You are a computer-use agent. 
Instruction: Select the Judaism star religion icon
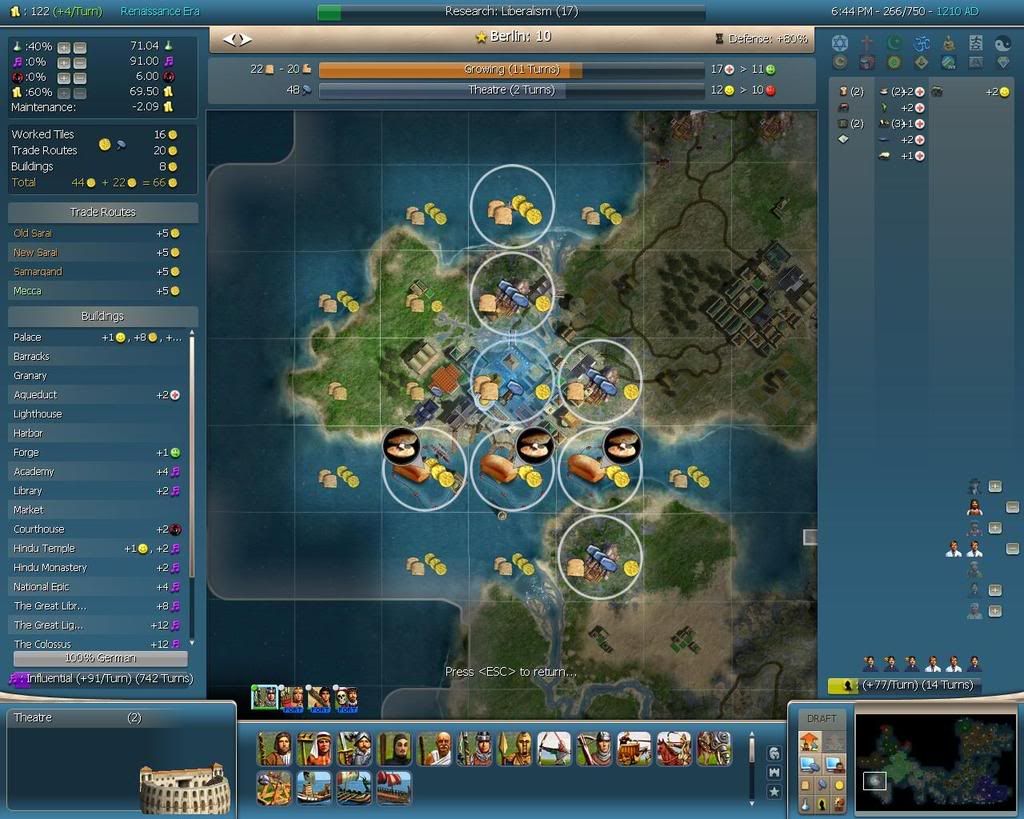tap(839, 43)
